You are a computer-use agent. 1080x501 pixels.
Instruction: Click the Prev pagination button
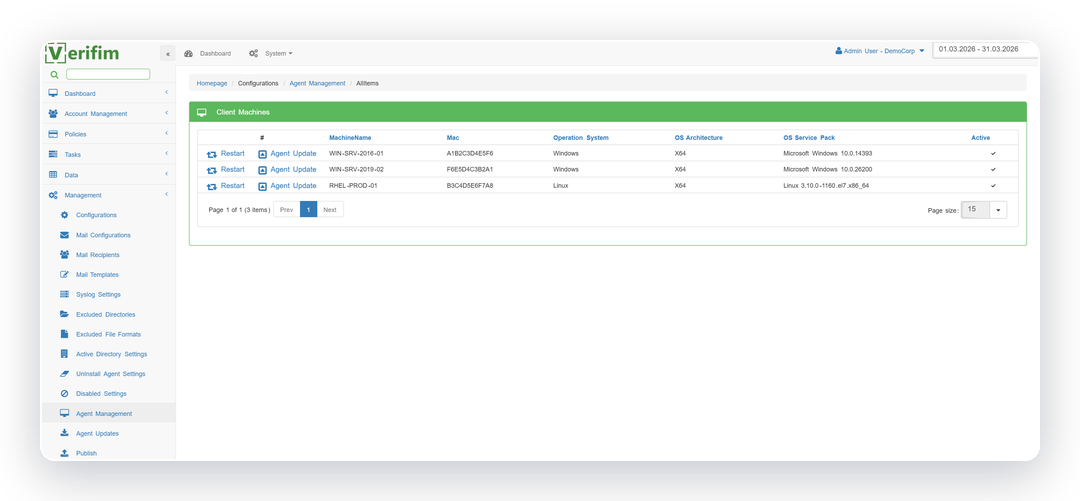tap(287, 209)
